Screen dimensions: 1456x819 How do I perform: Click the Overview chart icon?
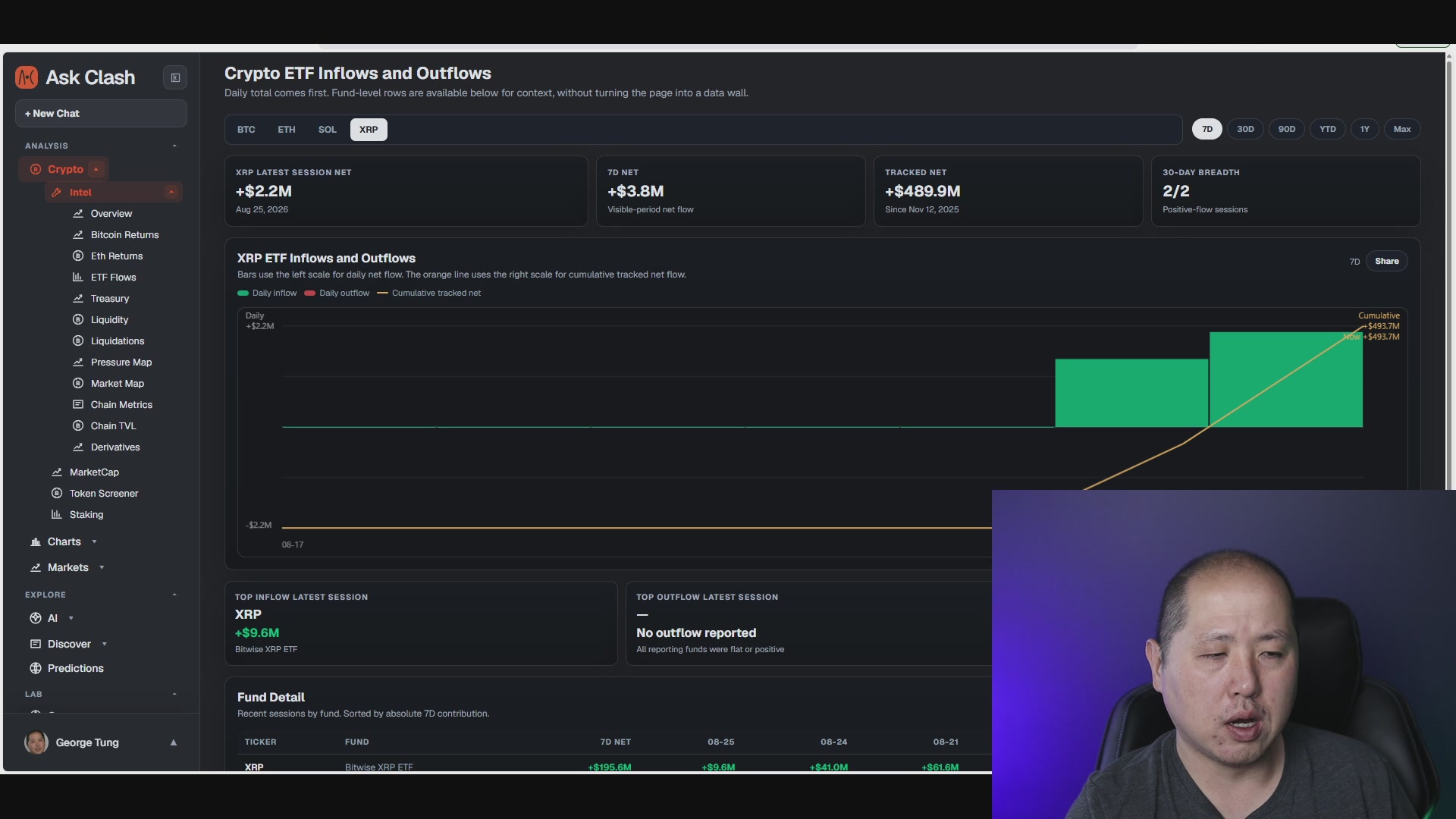click(78, 214)
